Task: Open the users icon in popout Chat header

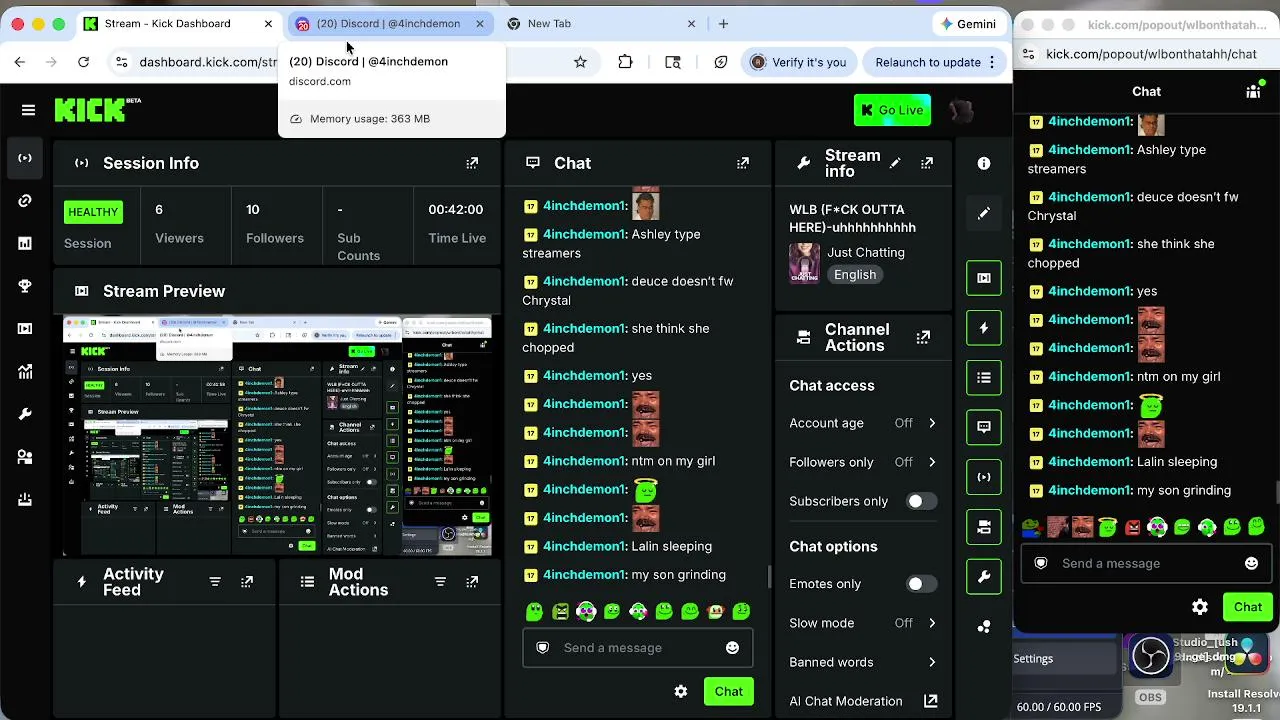Action: [x=1253, y=92]
